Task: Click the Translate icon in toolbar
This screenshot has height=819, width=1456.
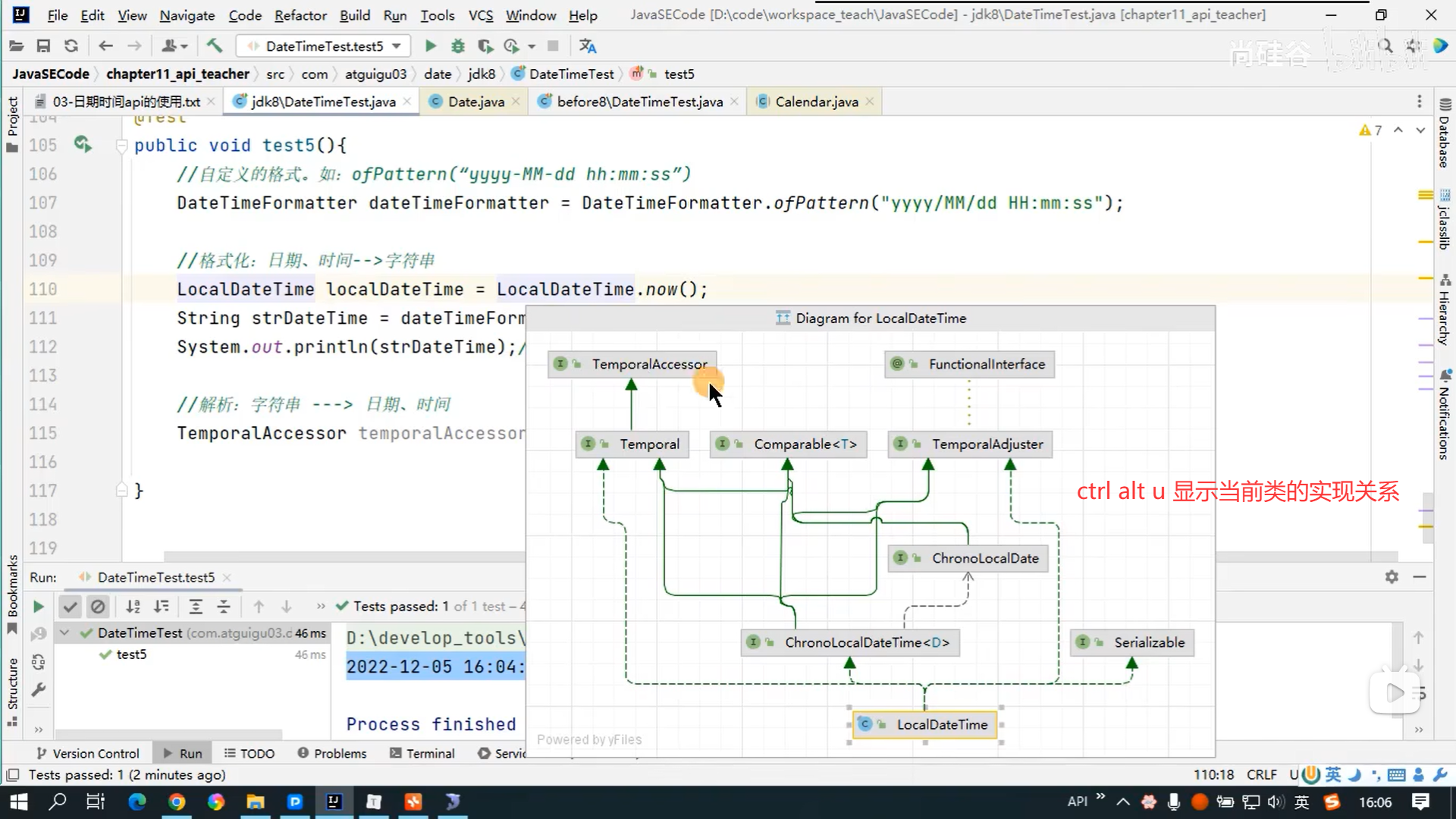Action: 588,46
